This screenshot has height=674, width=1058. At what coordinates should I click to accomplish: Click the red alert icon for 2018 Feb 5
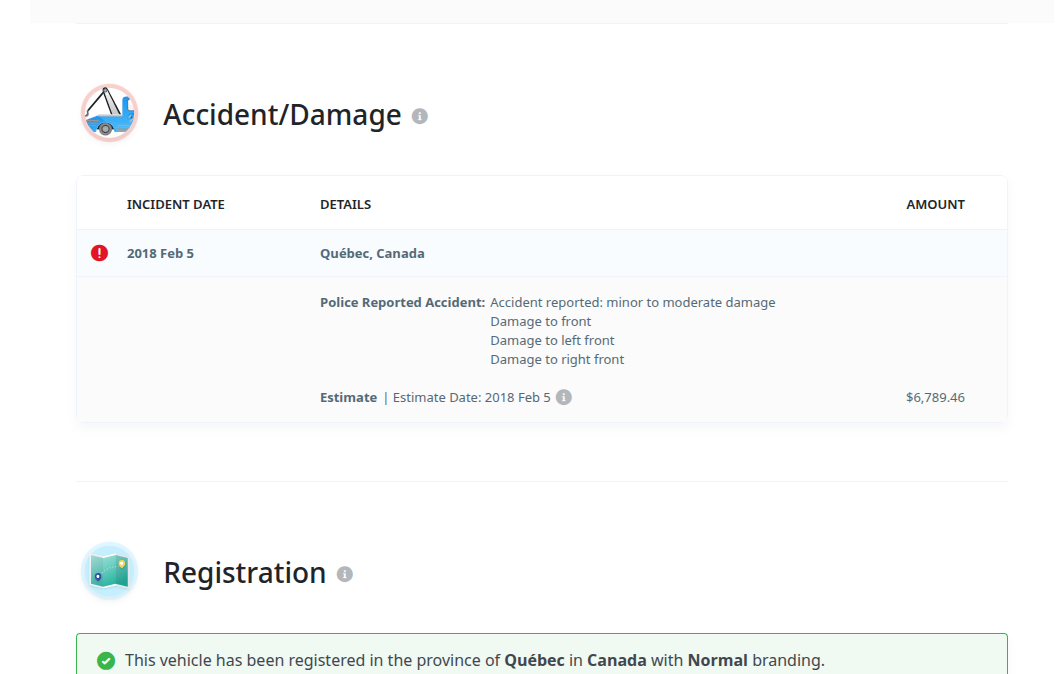coord(99,253)
